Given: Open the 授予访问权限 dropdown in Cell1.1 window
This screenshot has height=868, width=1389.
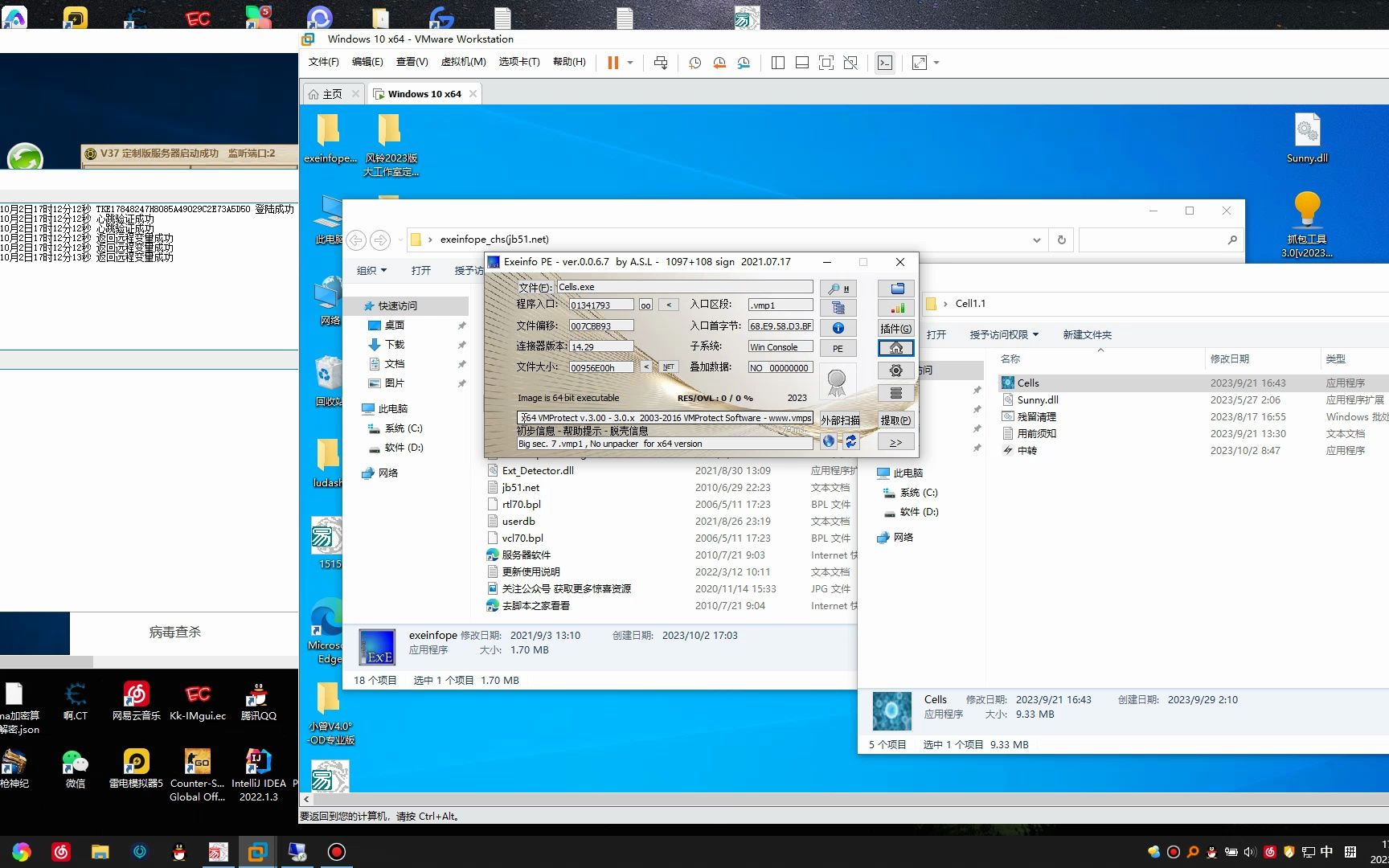Looking at the screenshot, I should point(1004,335).
